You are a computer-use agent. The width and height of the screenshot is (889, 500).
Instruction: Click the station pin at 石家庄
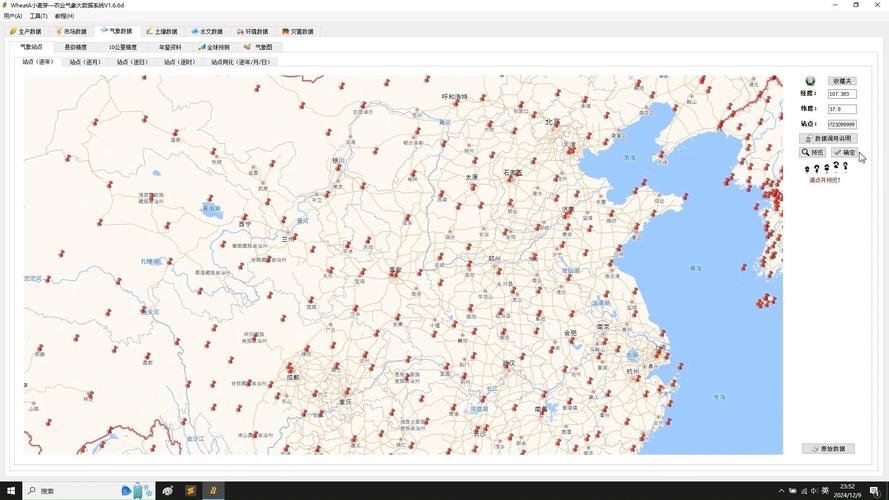pos(509,179)
